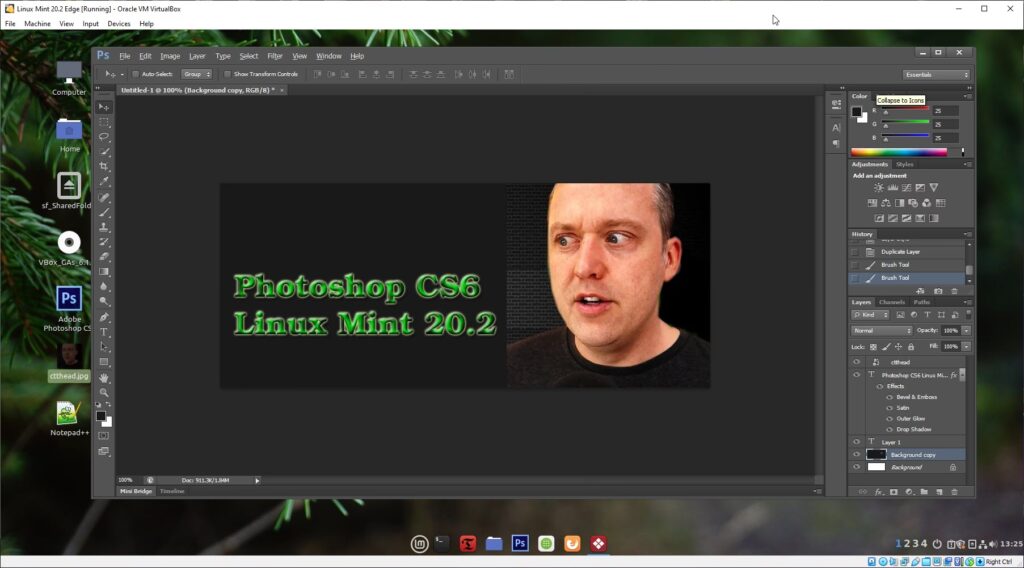Viewport: 1024px width, 568px height.
Task: Delete layer using Layers panel trash icon
Action: click(x=954, y=492)
